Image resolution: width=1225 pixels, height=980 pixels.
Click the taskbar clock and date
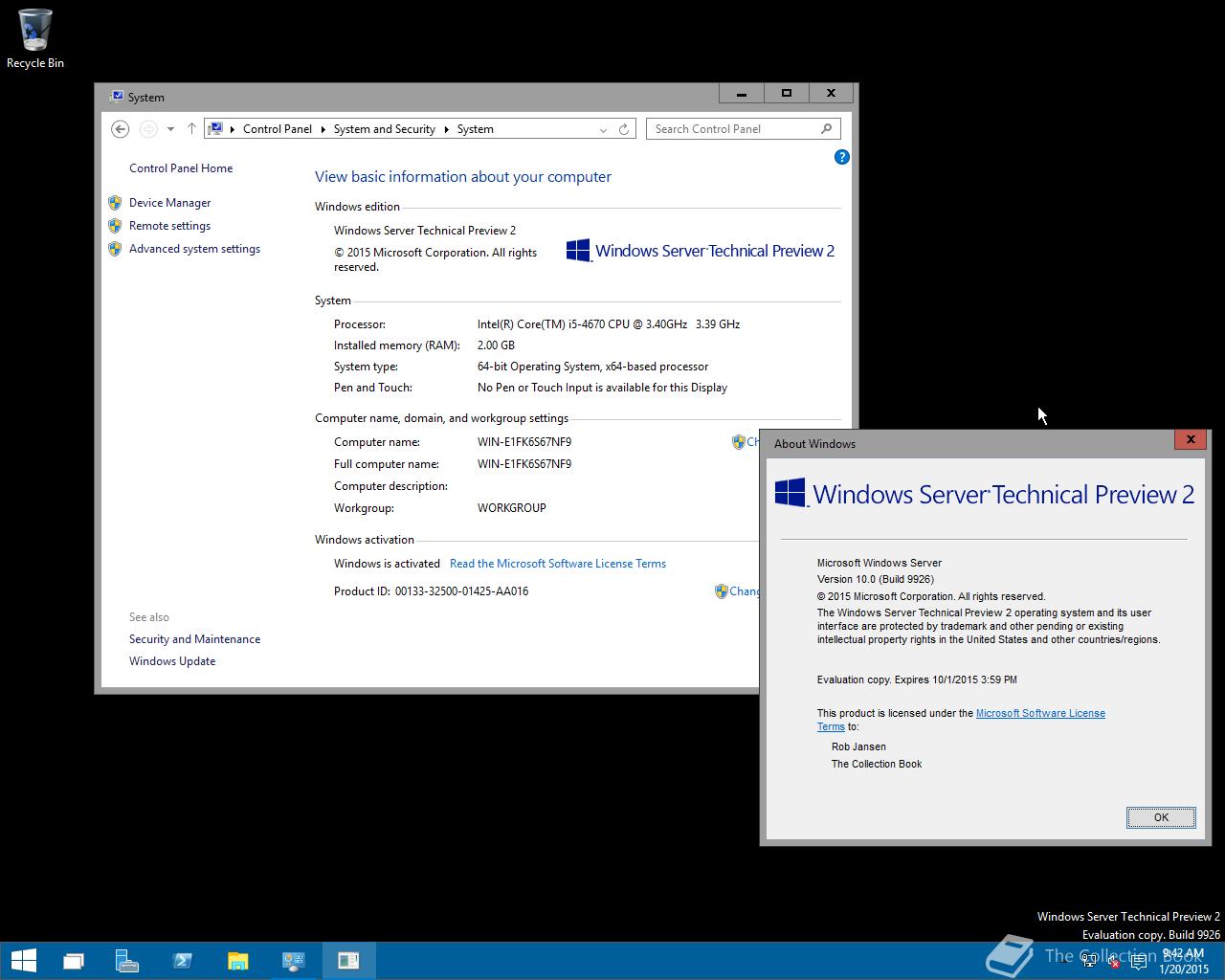pyautogui.click(x=1183, y=961)
